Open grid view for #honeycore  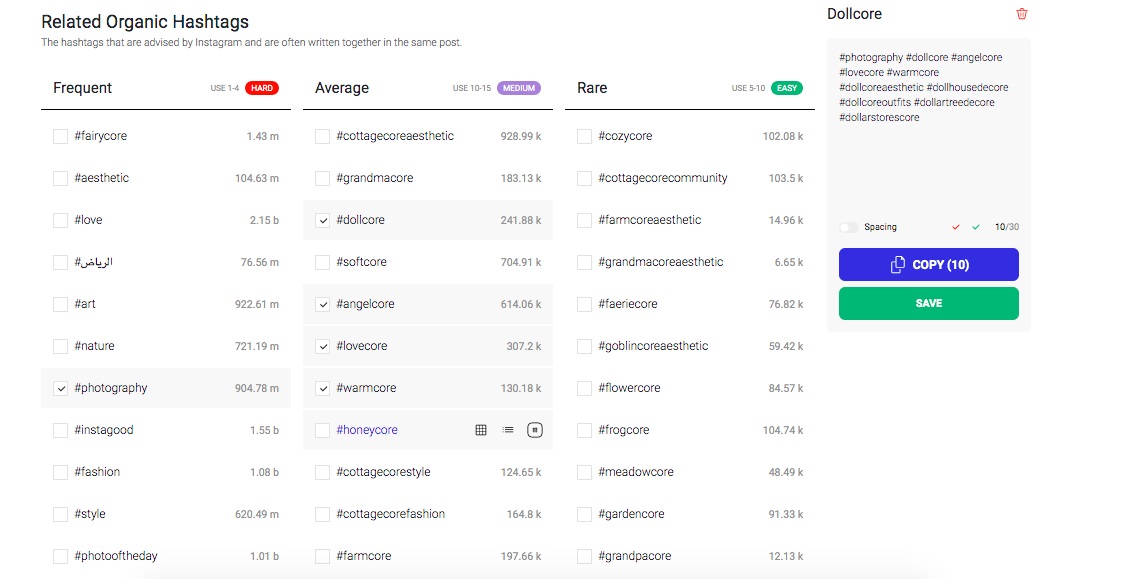tap(481, 429)
